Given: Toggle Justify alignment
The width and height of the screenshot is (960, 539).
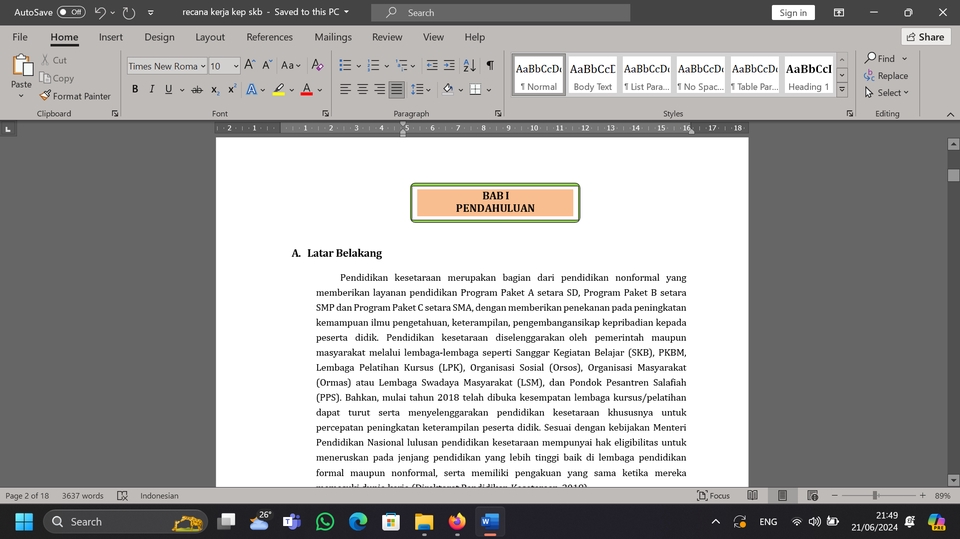Looking at the screenshot, I should 397,89.
